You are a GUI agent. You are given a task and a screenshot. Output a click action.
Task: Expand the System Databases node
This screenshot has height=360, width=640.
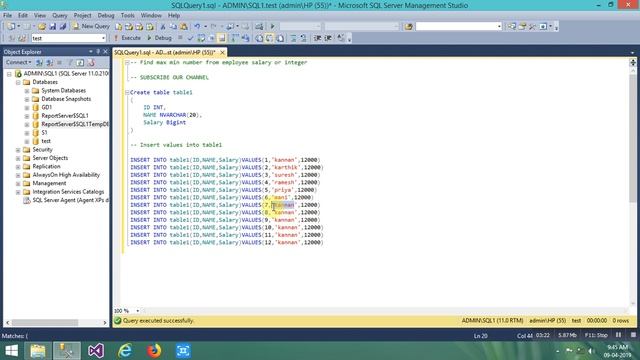(27, 91)
